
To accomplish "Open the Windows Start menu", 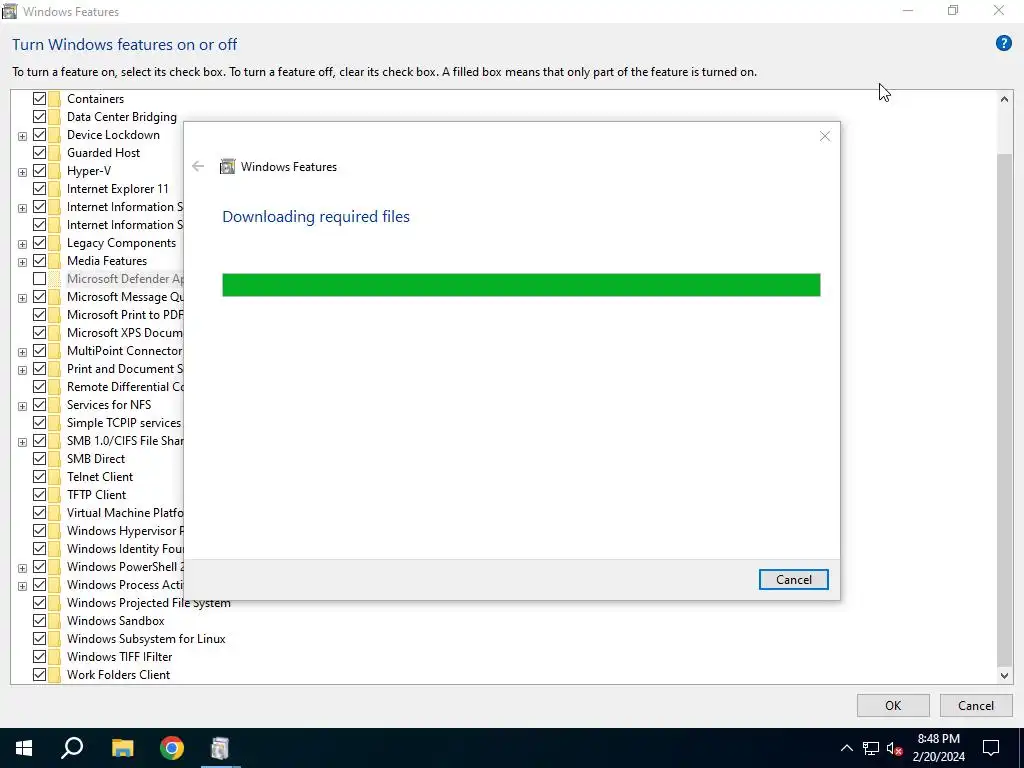I will point(24,748).
